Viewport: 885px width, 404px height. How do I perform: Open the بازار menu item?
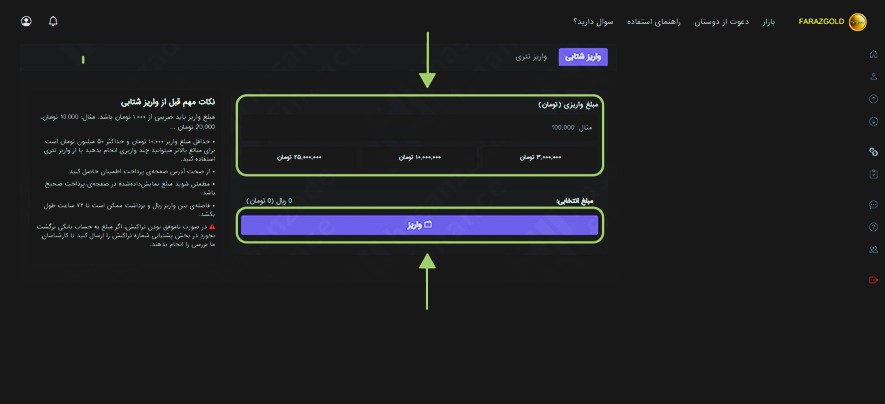769,22
